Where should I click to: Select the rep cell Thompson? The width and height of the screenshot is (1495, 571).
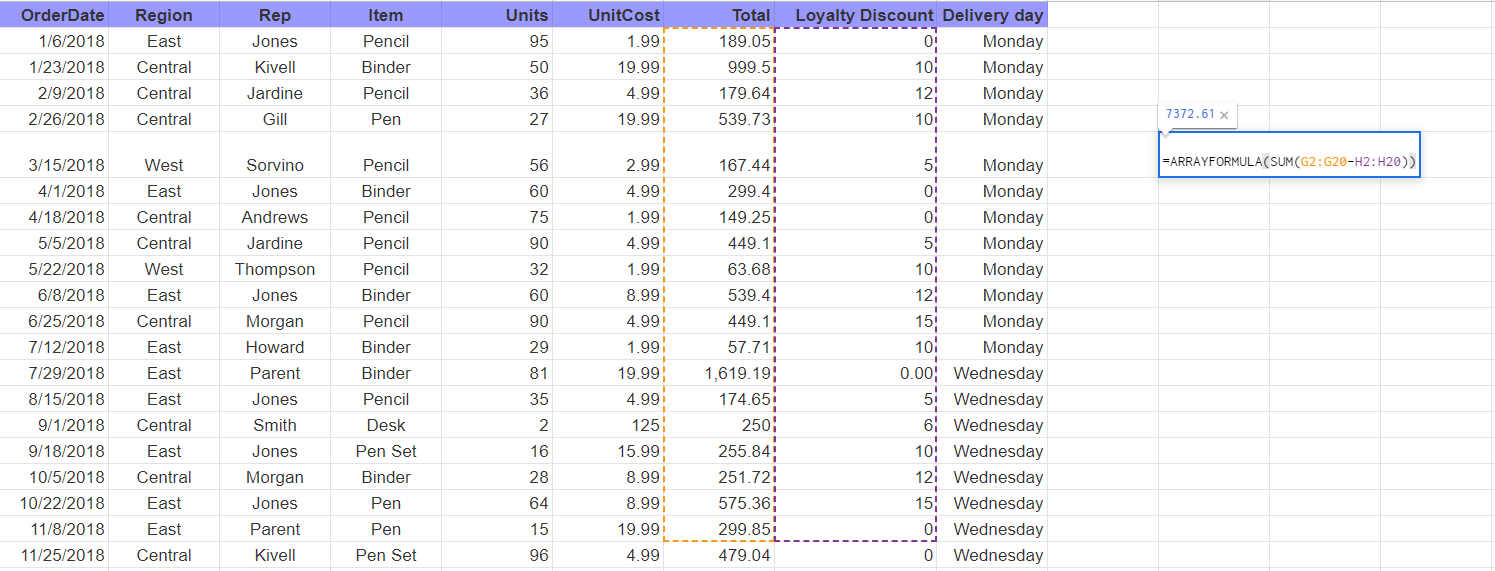click(275, 269)
